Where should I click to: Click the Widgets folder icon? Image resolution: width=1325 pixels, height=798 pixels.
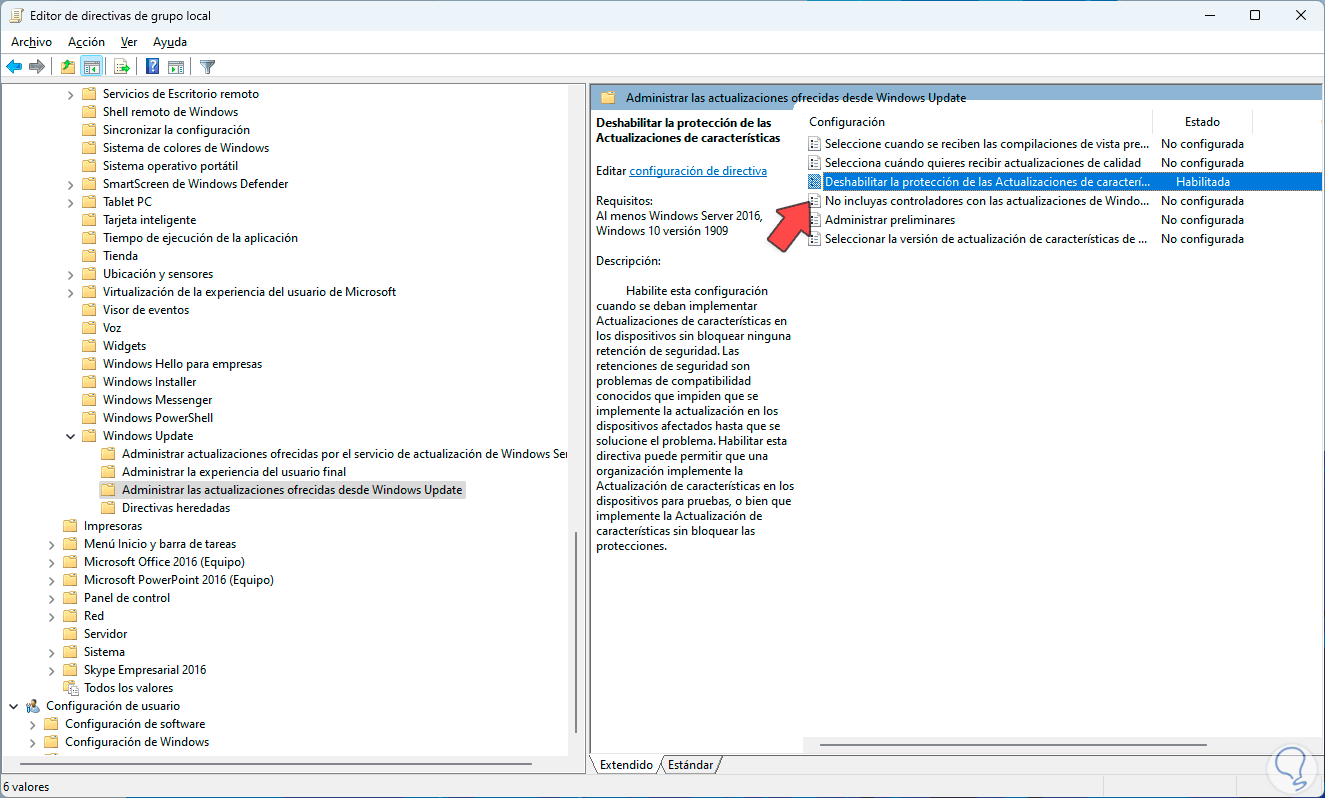pyautogui.click(x=89, y=346)
